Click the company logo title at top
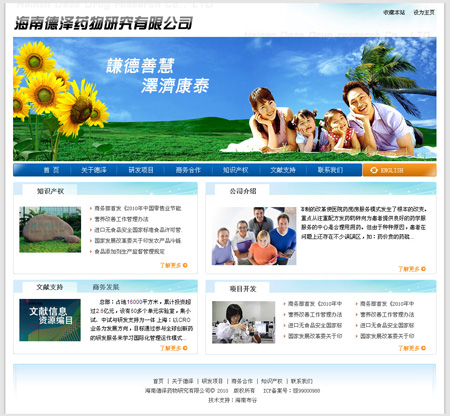The height and width of the screenshot is (416, 450). click(x=103, y=23)
